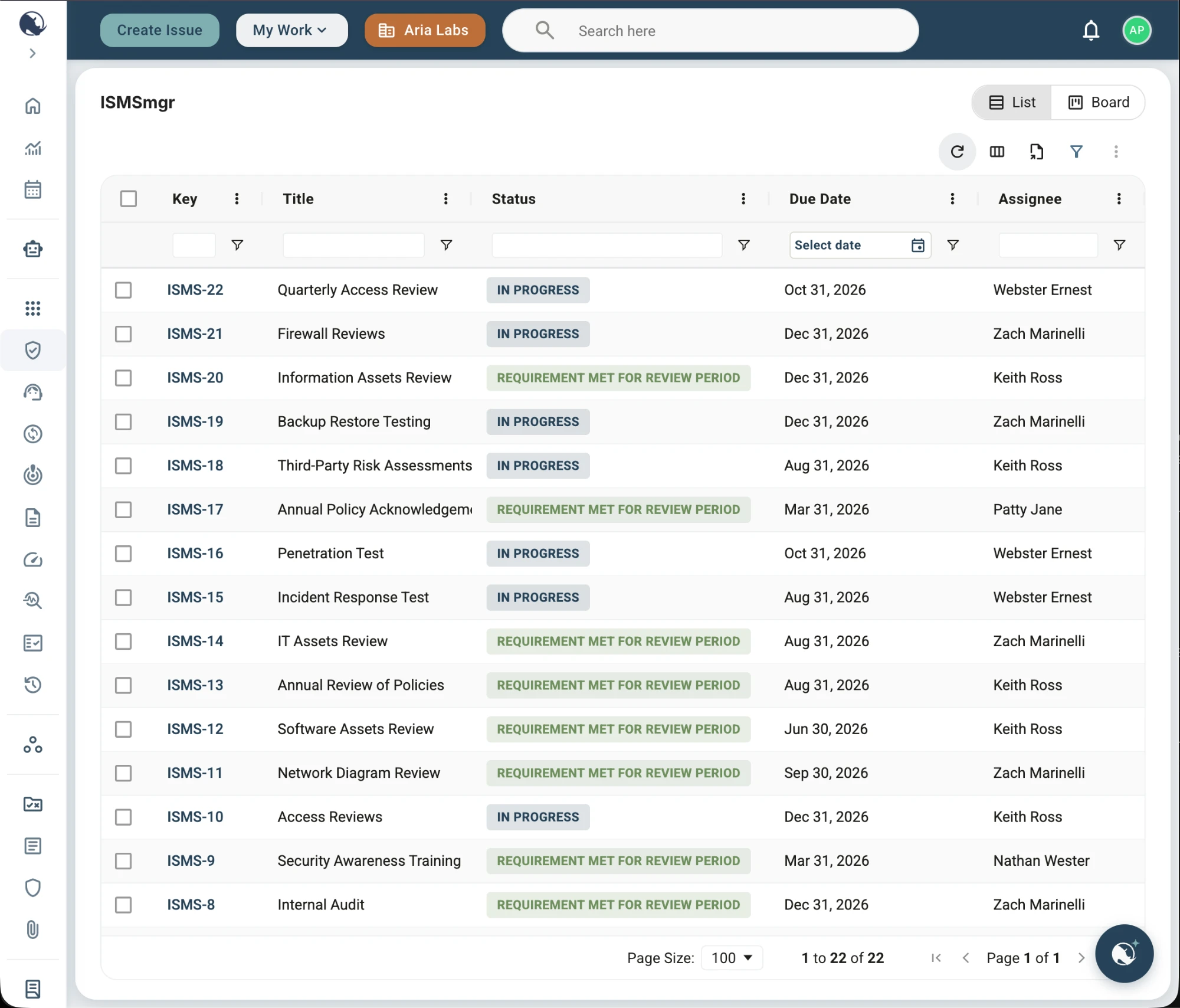Image resolution: width=1180 pixels, height=1008 pixels.
Task: Click the Create Issue button
Action: 159,30
